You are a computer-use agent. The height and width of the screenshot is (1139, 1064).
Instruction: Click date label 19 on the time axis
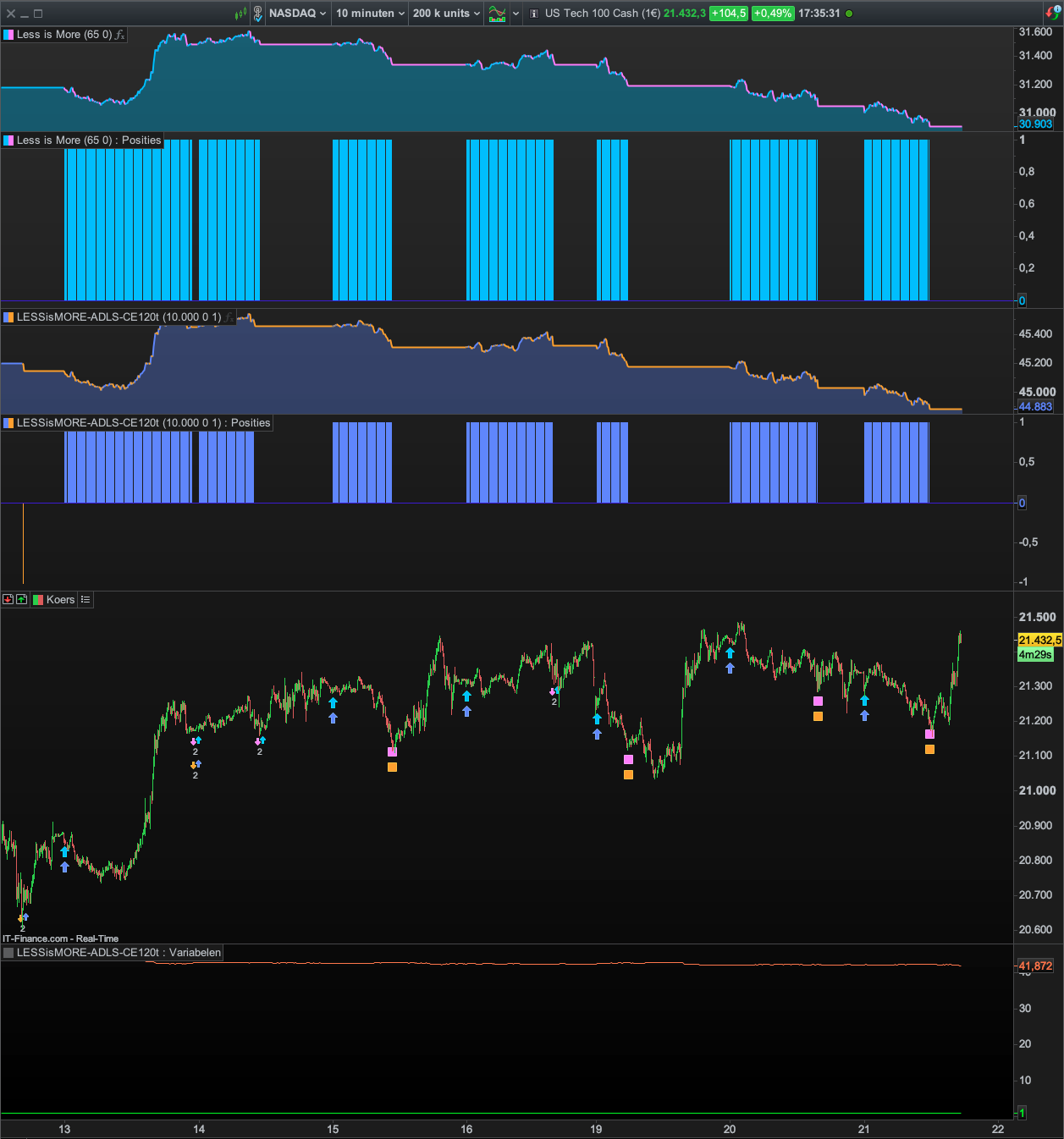coord(596,1129)
